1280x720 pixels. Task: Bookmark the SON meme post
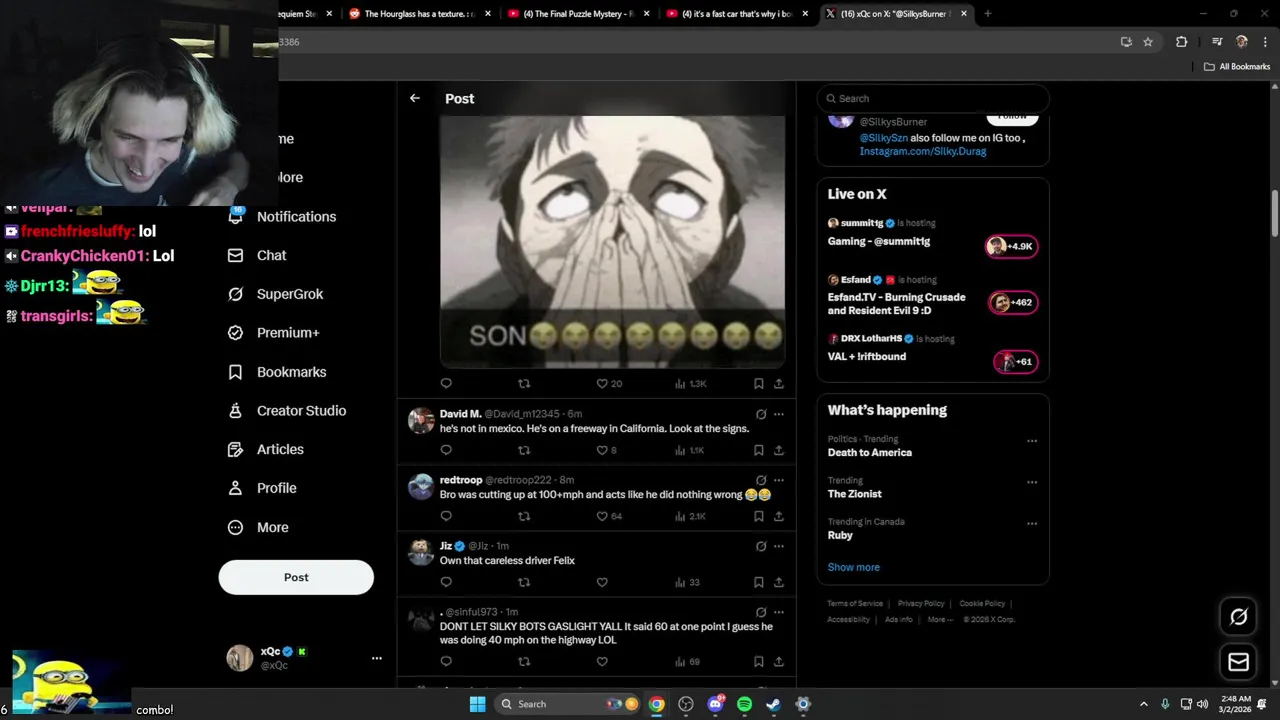tap(759, 383)
